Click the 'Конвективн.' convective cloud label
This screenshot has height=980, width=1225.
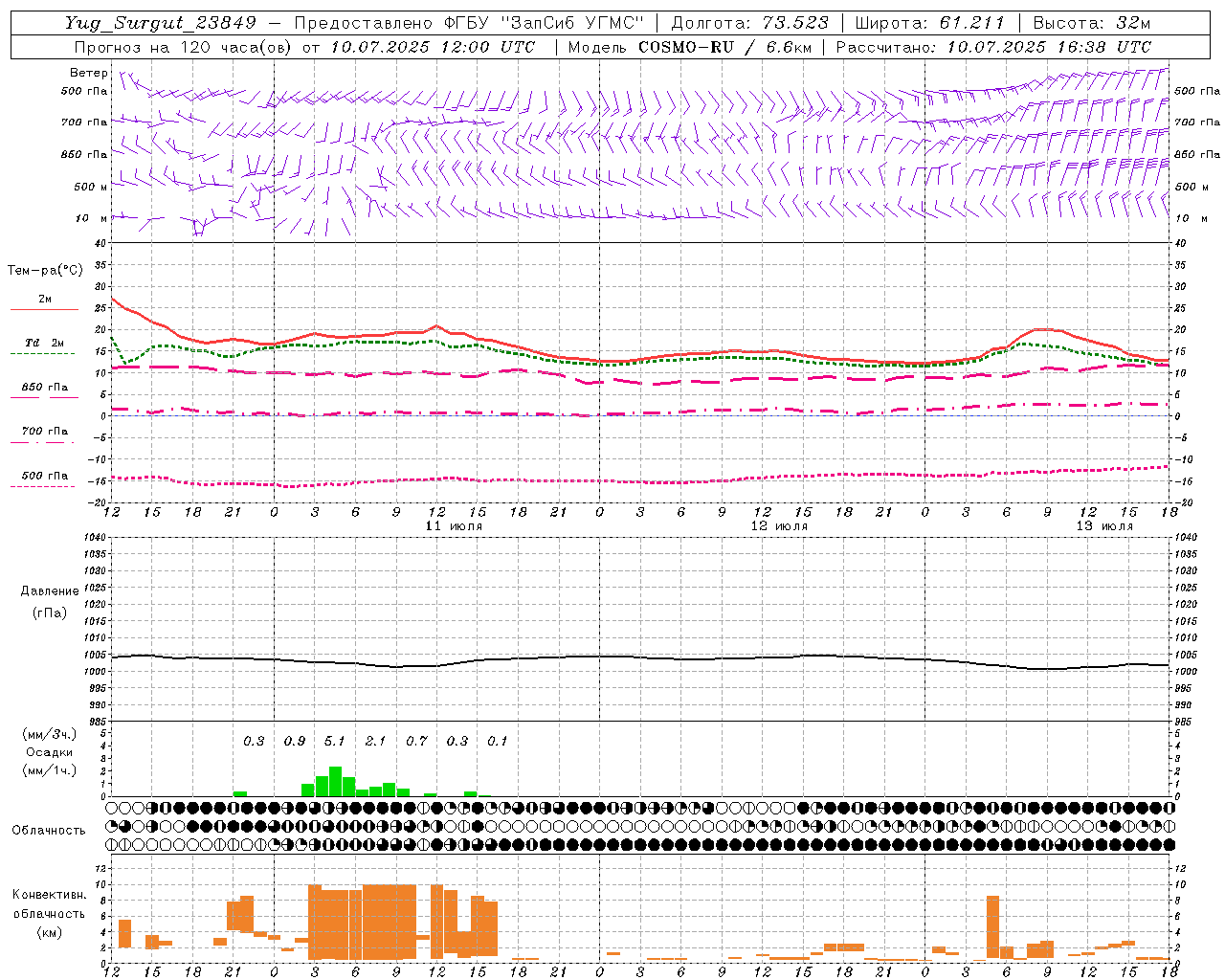49,895
